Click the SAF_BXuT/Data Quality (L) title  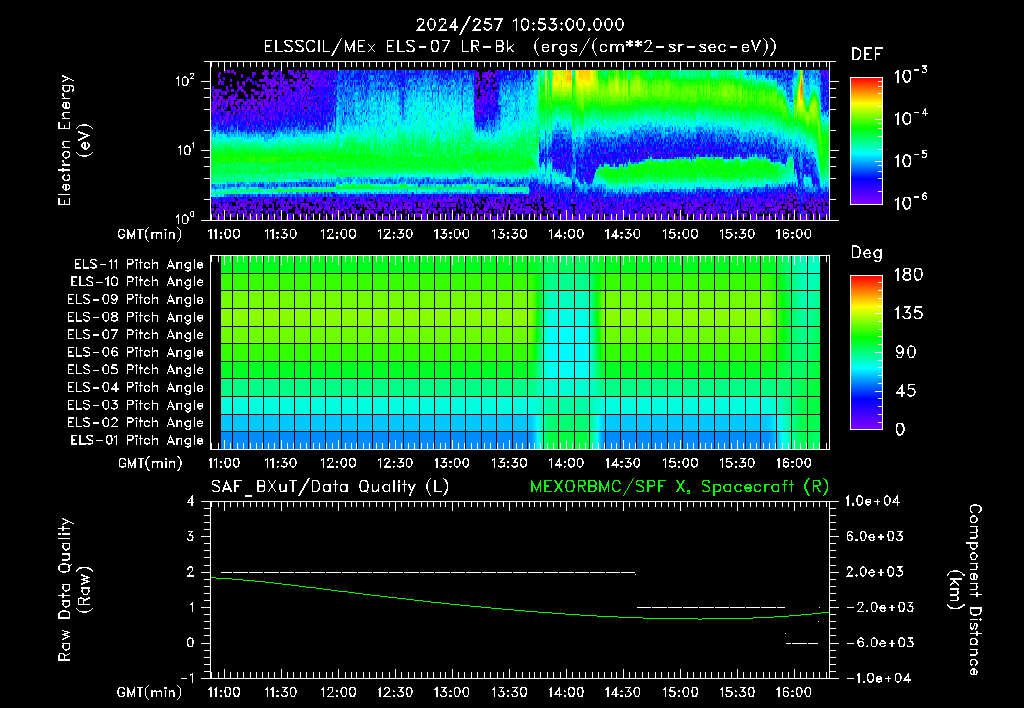330,487
